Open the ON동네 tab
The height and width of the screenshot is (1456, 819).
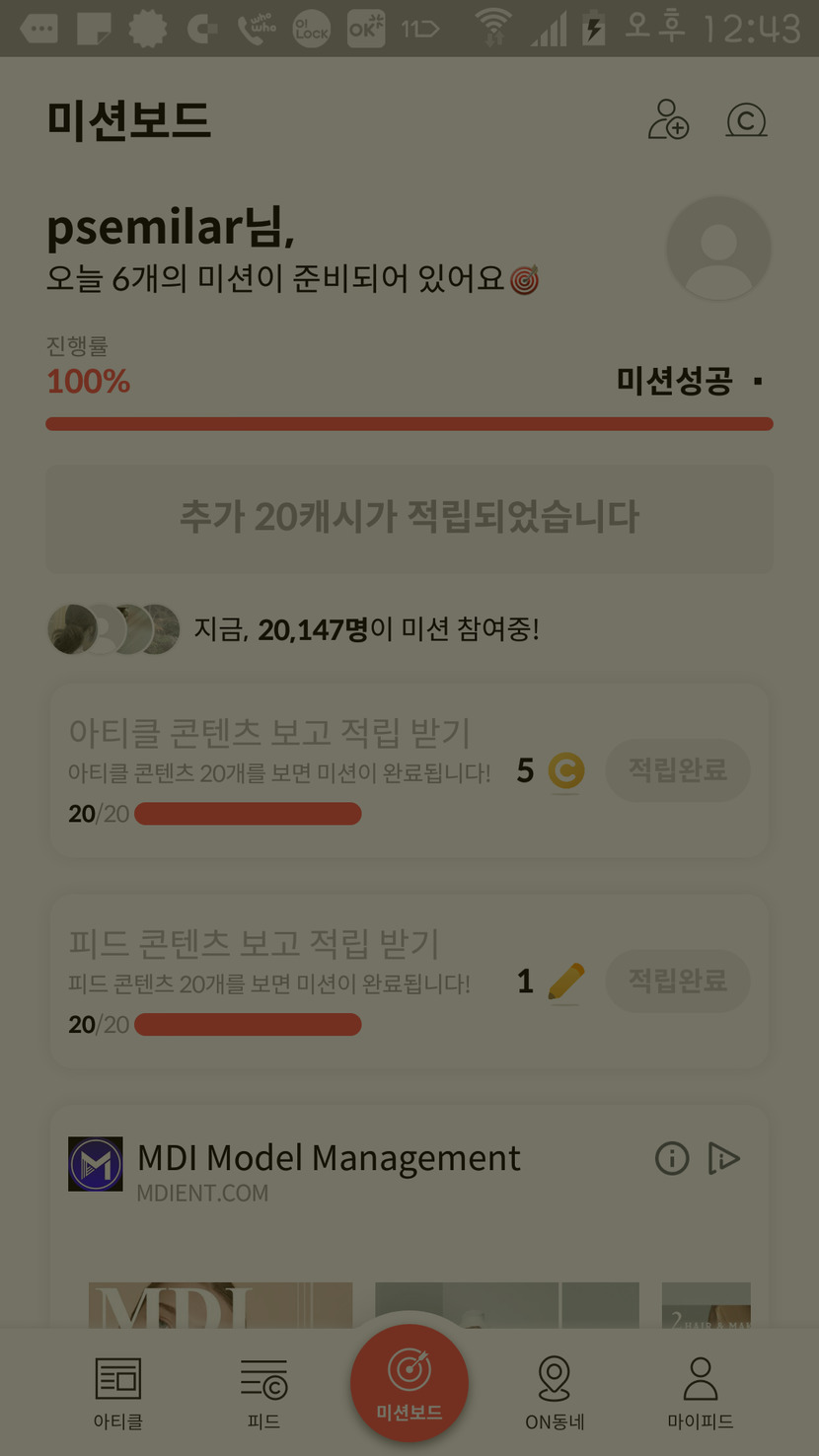555,1392
